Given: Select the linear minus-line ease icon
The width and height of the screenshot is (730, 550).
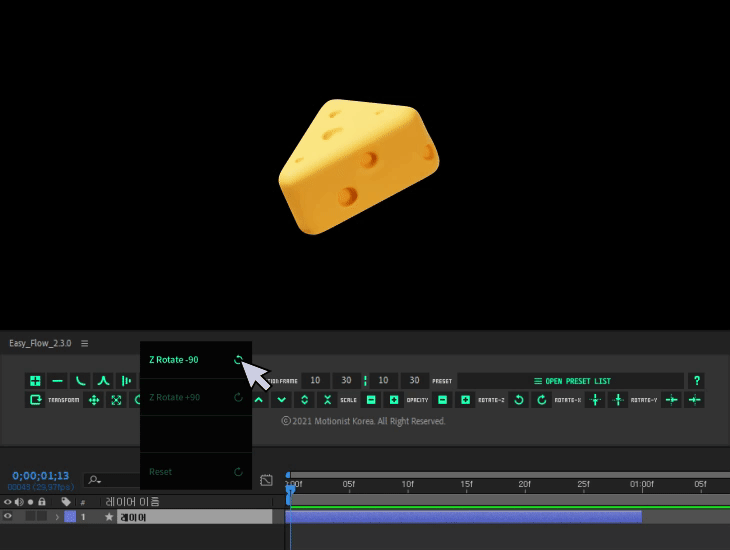Looking at the screenshot, I should point(58,381).
